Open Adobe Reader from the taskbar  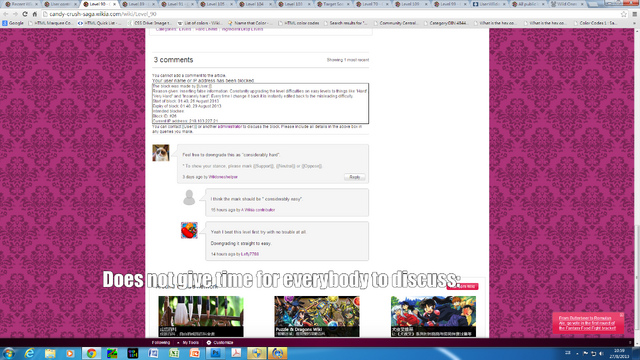pos(236,353)
